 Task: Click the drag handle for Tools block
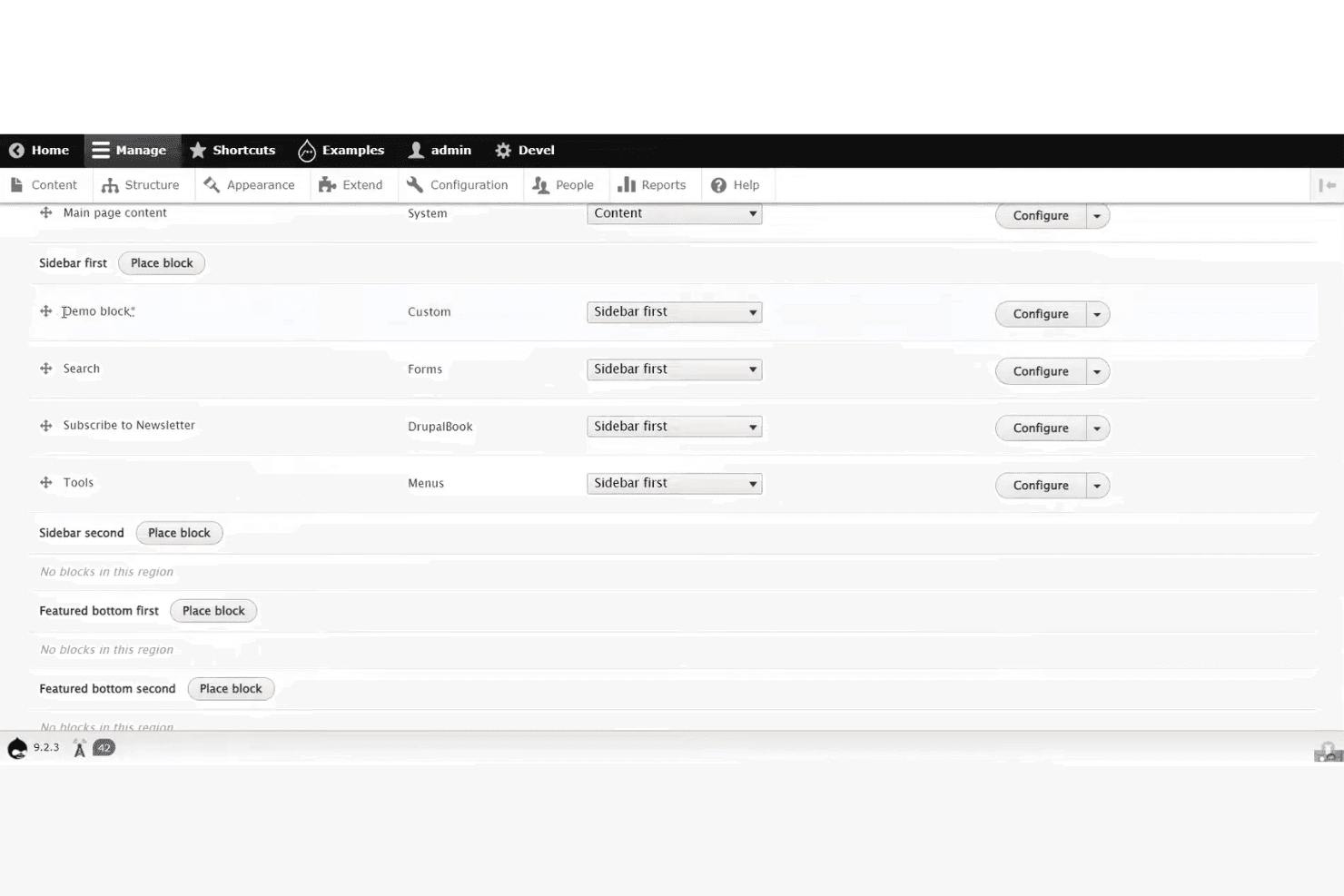click(46, 483)
